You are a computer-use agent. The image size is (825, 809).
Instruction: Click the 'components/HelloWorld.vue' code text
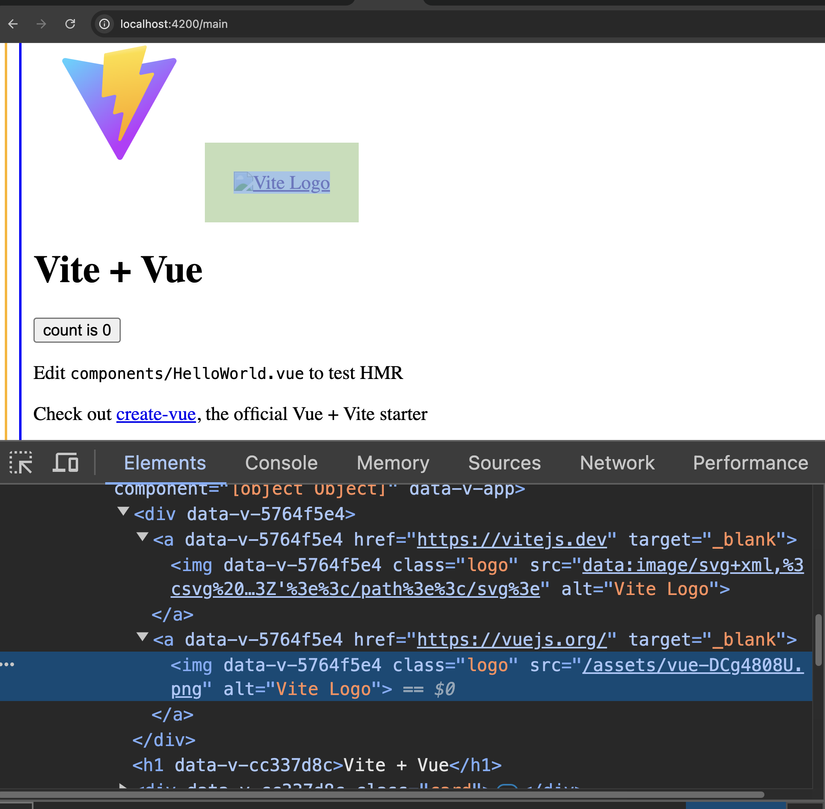coord(187,373)
